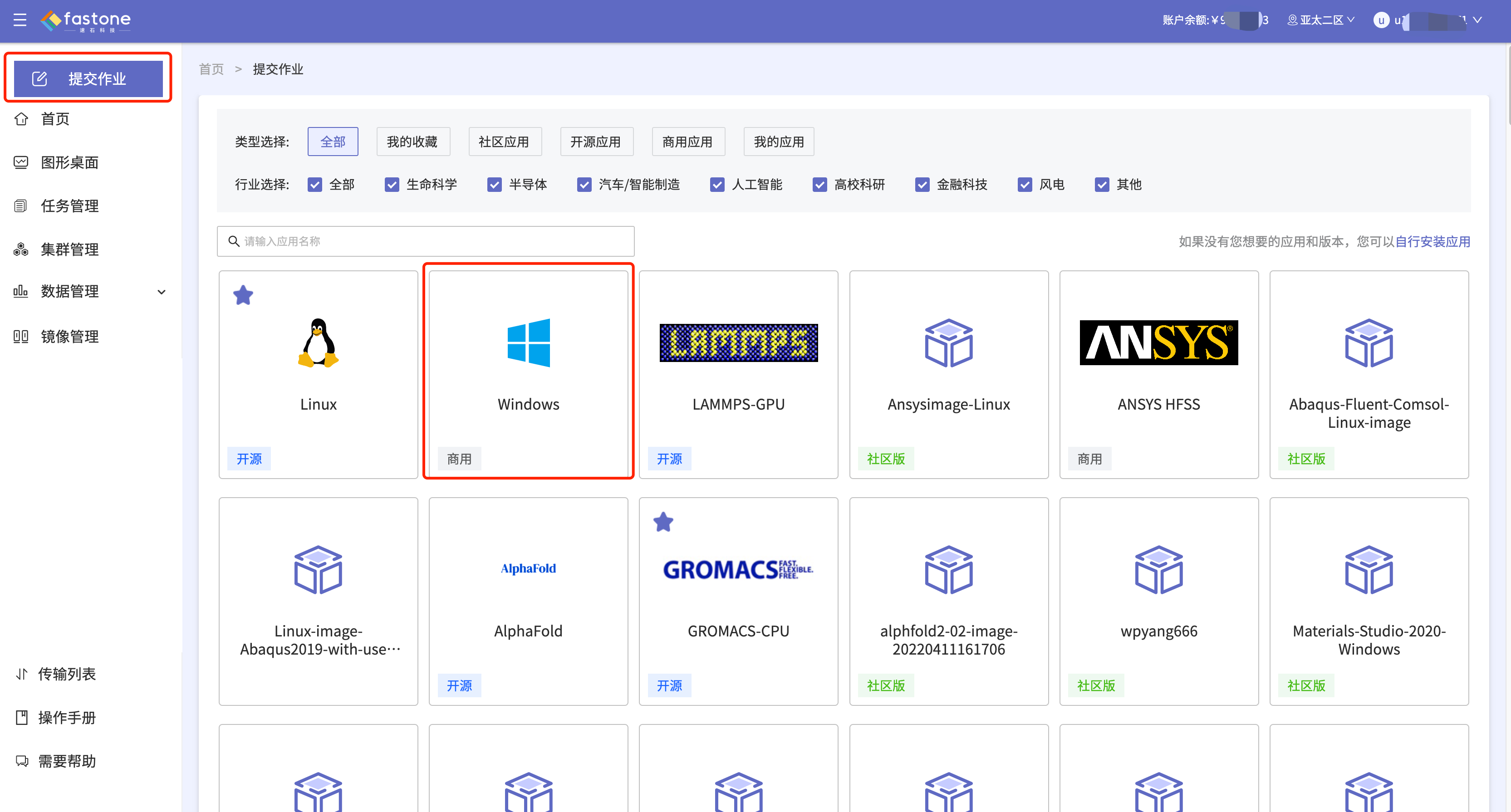
Task: Select the 社区应用 type filter
Action: tap(505, 142)
